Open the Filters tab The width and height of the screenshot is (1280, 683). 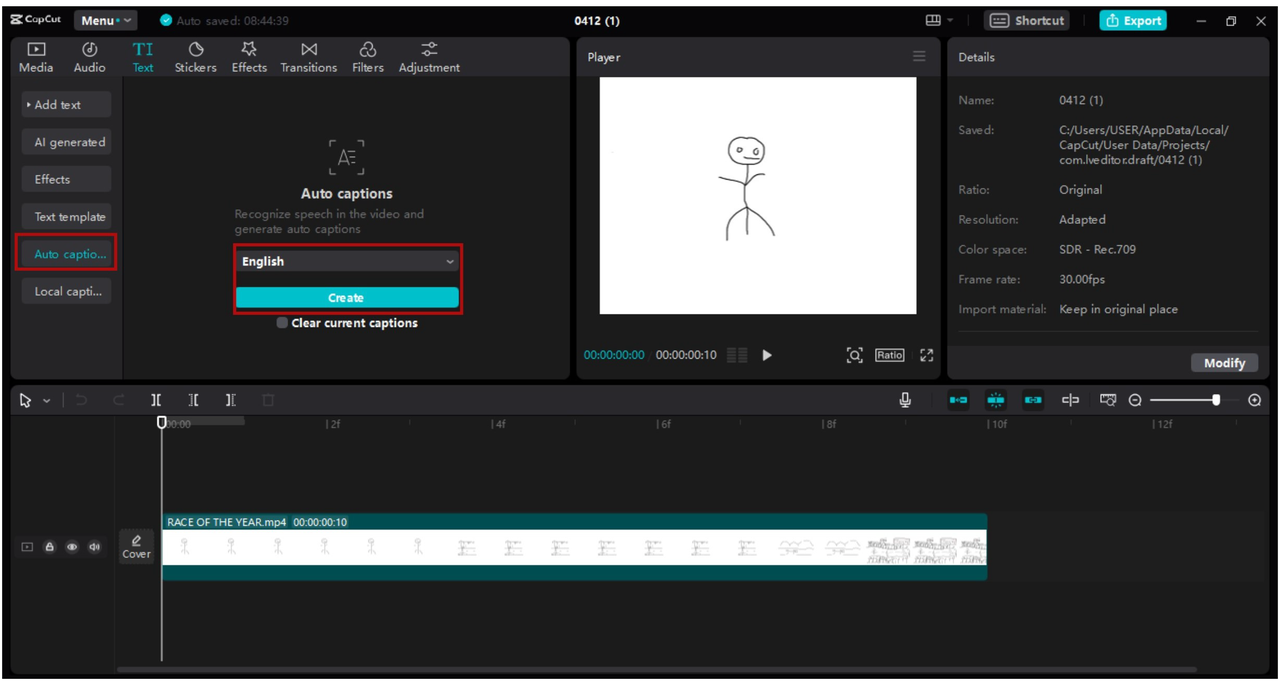(367, 57)
